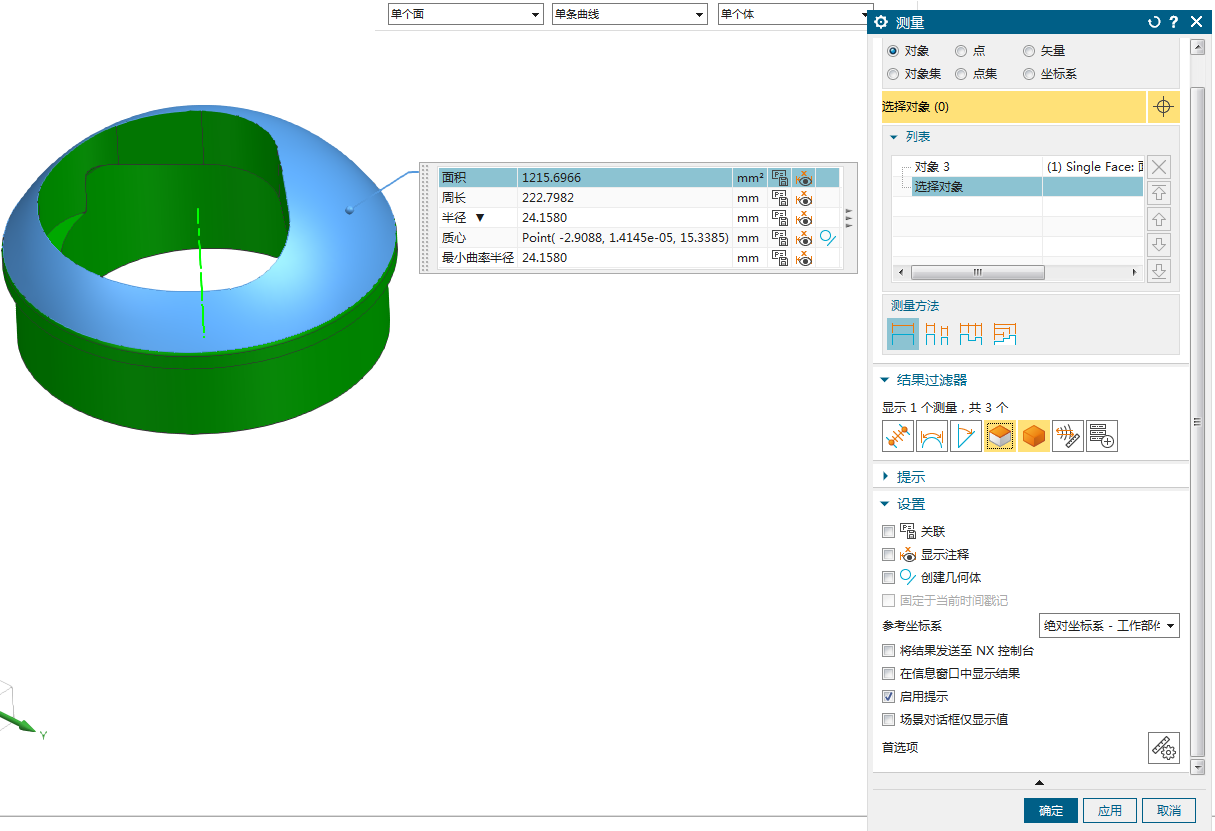Click the add-to-results list filter icon
Screen dimensions: 1215x831
click(x=1102, y=436)
